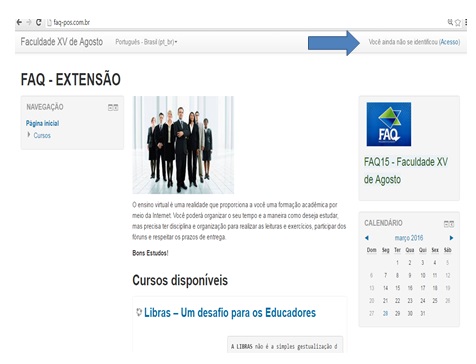
Task: Open the Português - Brasil language dropdown
Action: (x=146, y=42)
